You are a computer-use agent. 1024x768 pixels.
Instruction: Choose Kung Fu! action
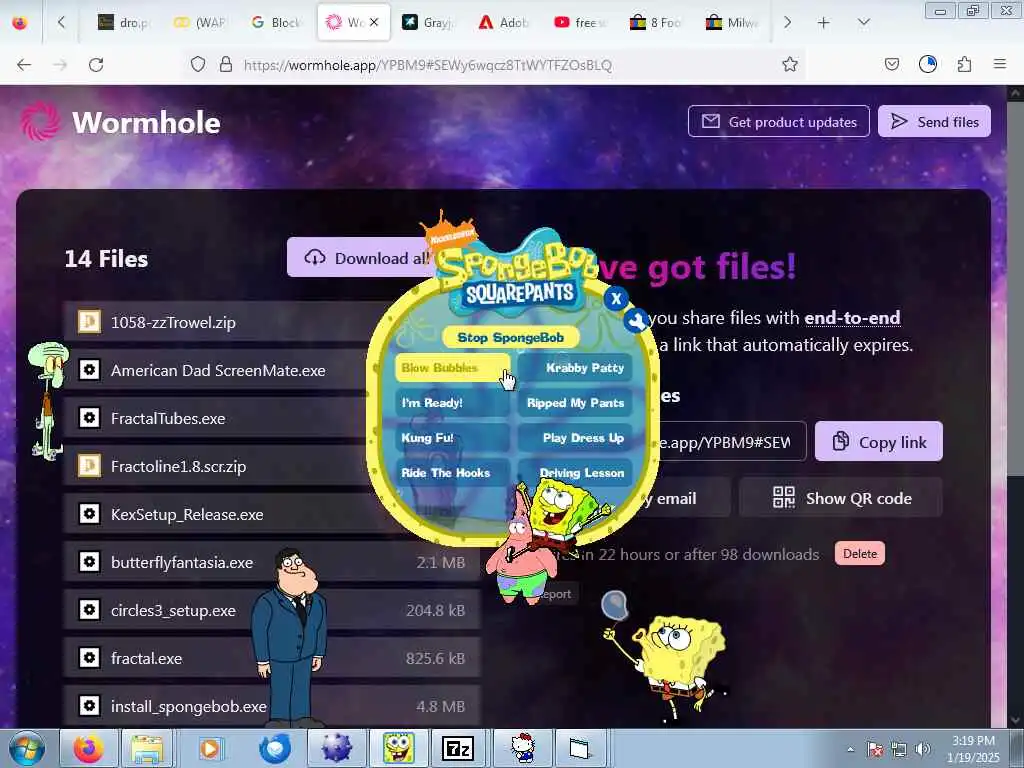(452, 438)
